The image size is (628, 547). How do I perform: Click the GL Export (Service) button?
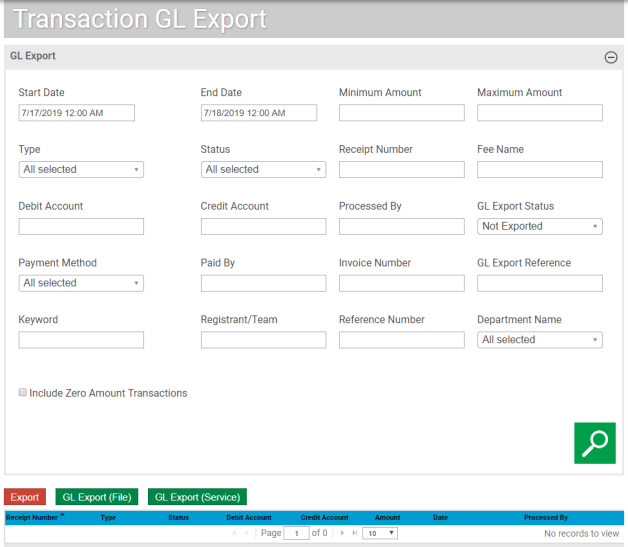[x=197, y=497]
